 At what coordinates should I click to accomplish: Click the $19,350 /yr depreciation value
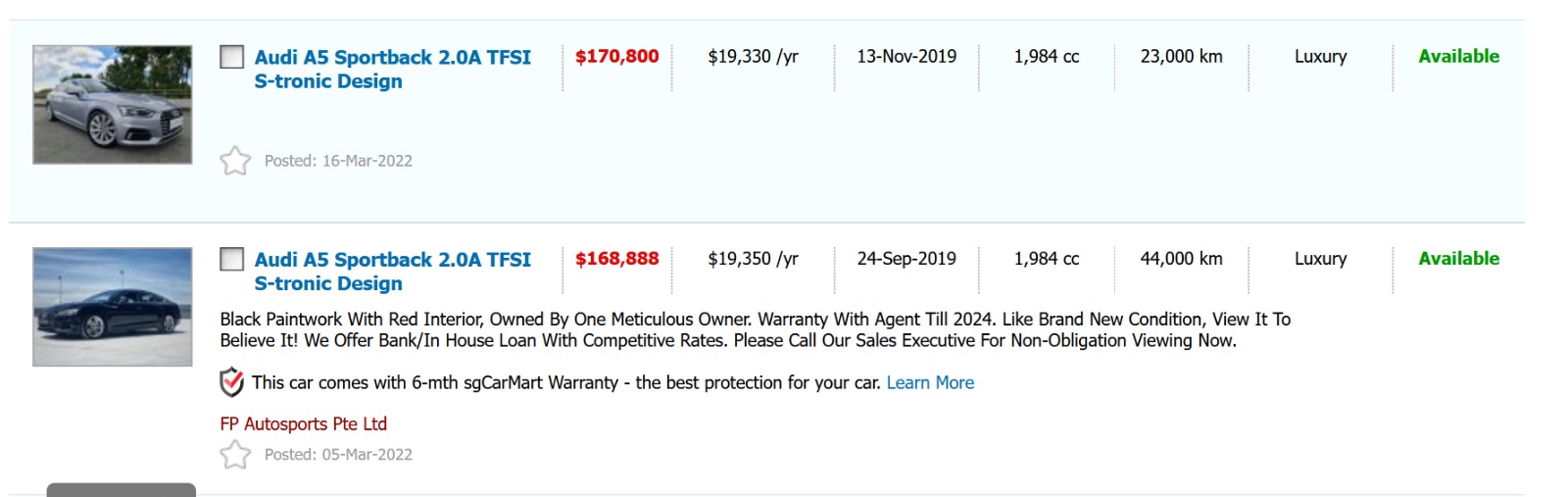pos(753,259)
